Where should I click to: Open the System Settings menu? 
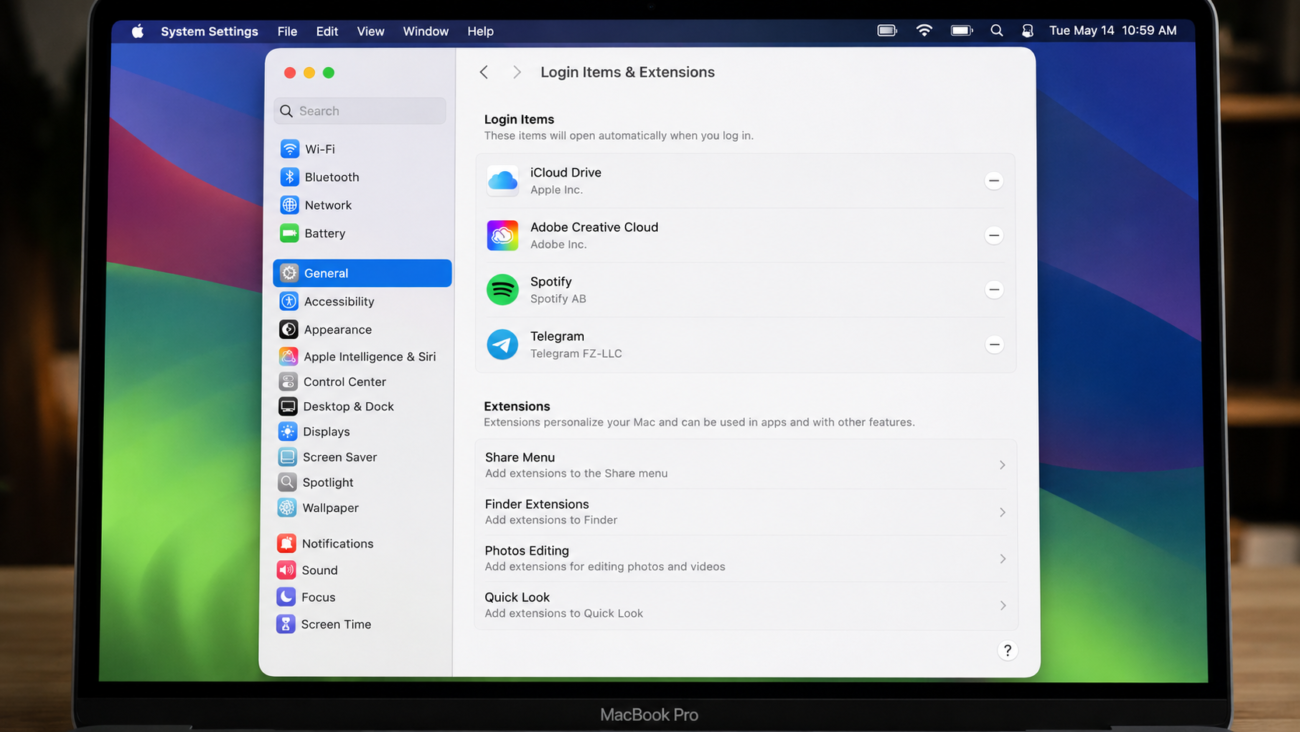(209, 31)
